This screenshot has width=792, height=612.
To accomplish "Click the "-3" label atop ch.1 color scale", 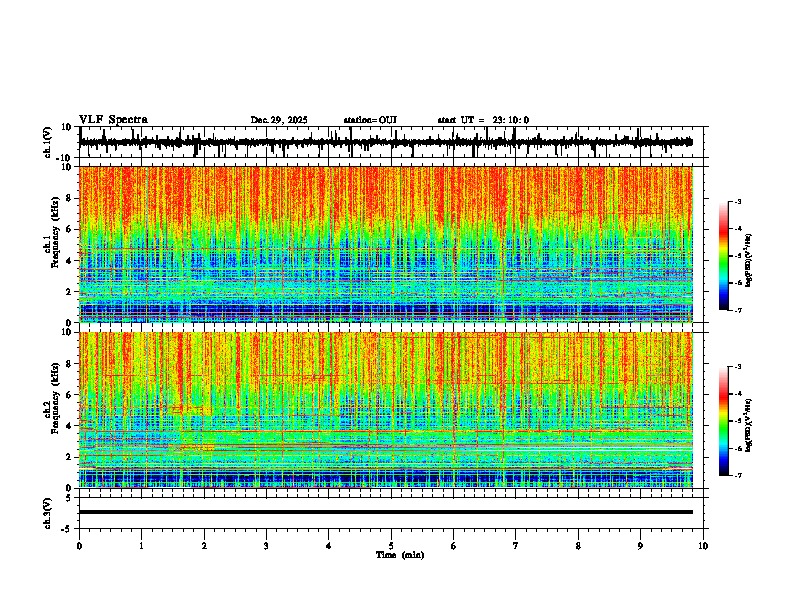I will (738, 202).
